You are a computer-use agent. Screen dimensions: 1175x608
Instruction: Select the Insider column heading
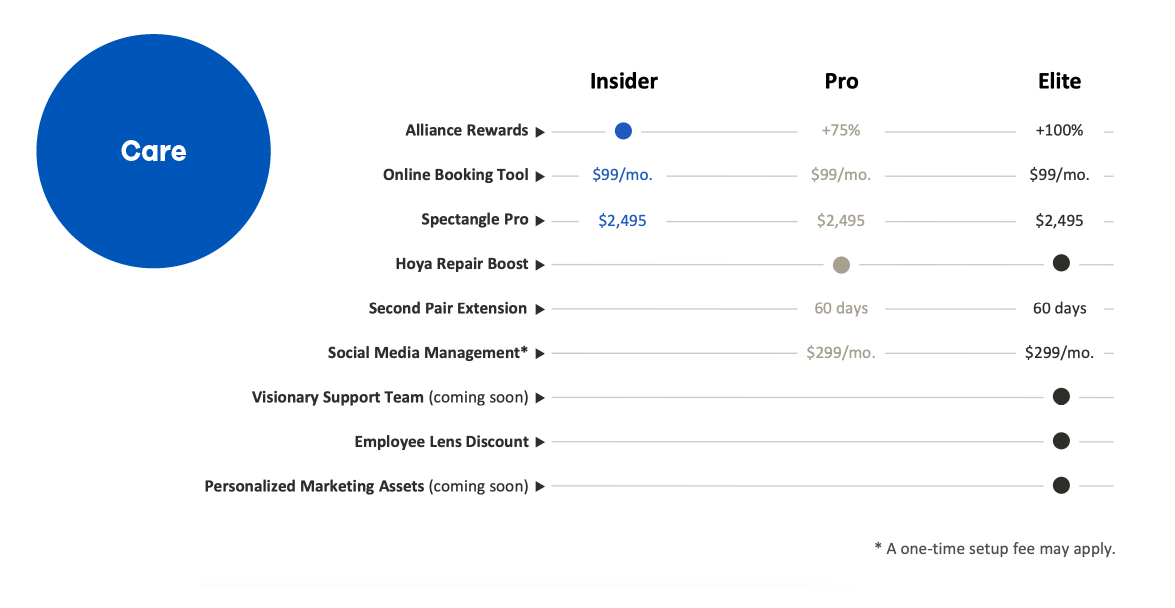(623, 81)
